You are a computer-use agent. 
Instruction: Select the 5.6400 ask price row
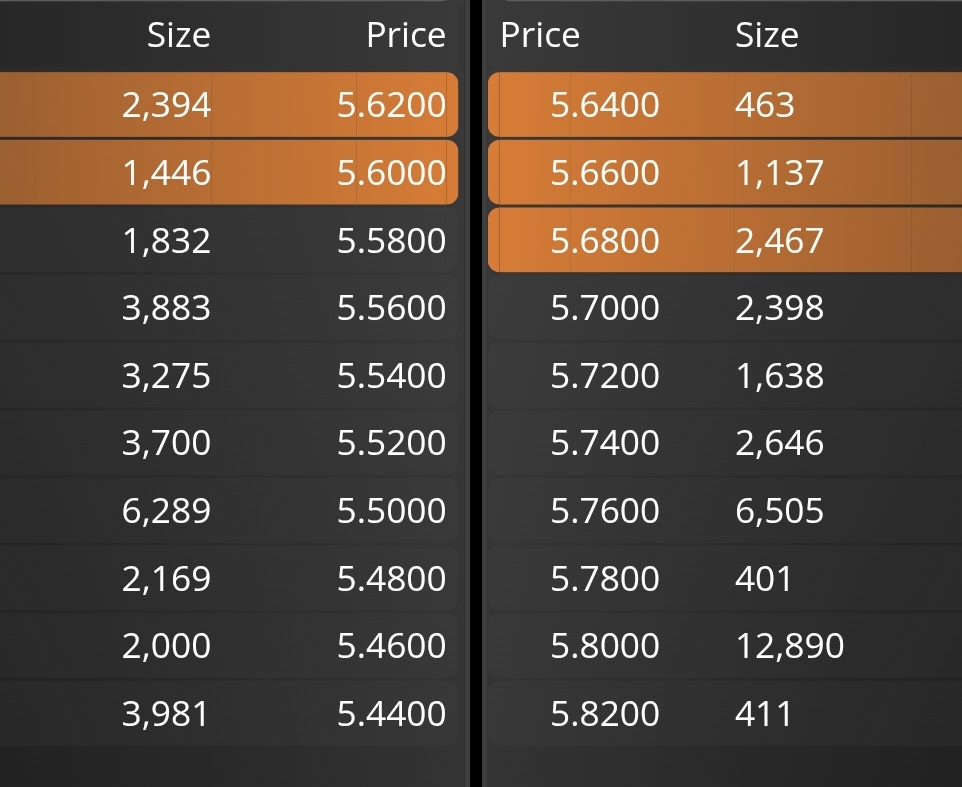pyautogui.click(x=725, y=104)
